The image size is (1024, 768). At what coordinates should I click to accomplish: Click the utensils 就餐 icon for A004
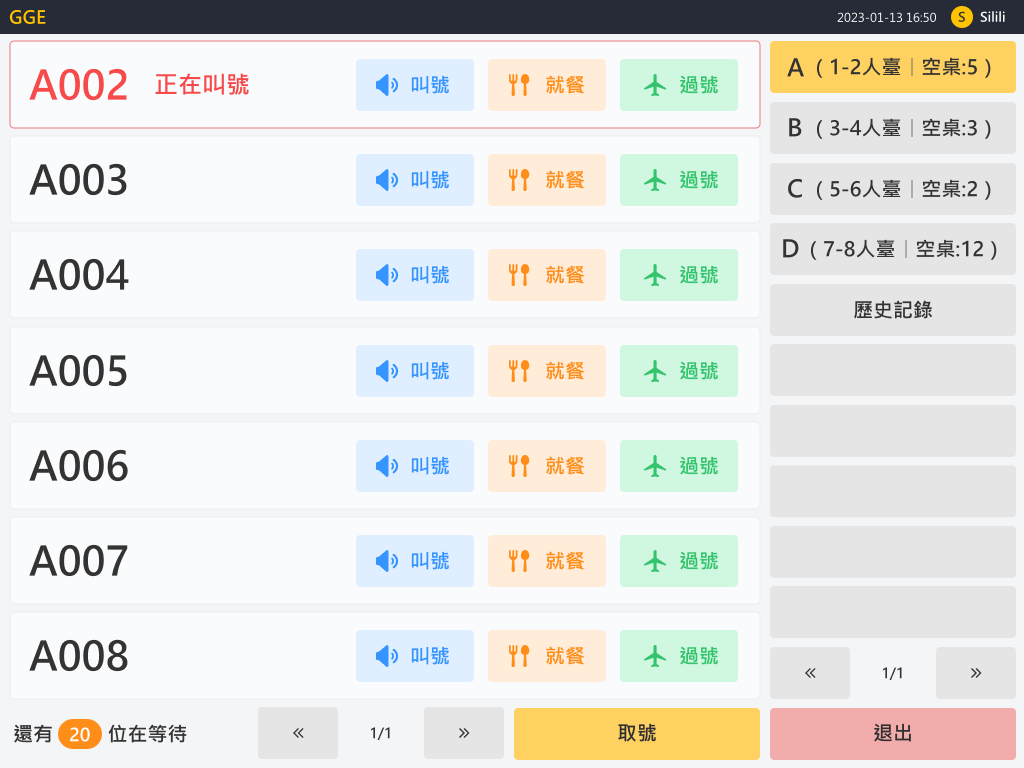(x=518, y=275)
